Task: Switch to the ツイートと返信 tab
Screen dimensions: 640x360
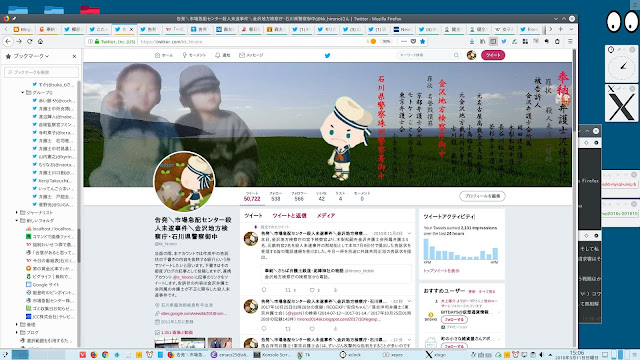Action: point(289,216)
